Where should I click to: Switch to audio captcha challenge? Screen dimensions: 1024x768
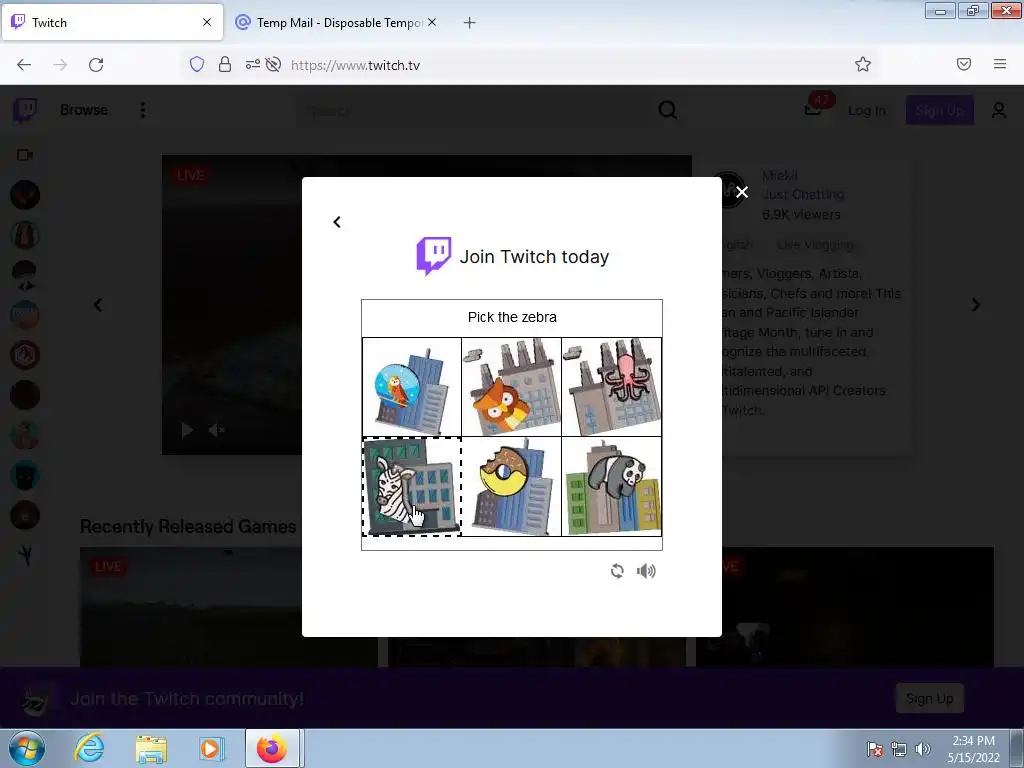646,571
